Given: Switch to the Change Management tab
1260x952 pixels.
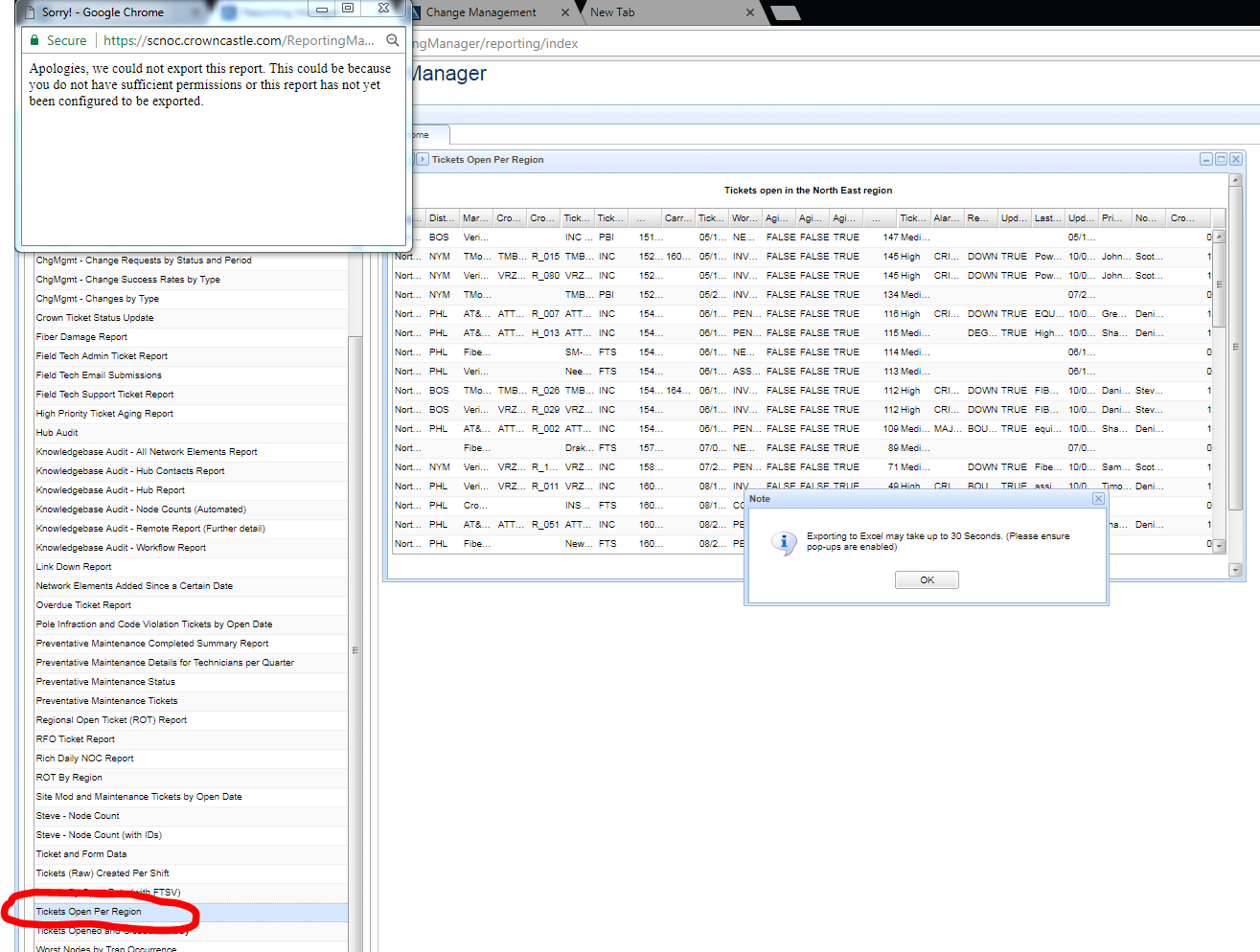Looking at the screenshot, I should [481, 12].
